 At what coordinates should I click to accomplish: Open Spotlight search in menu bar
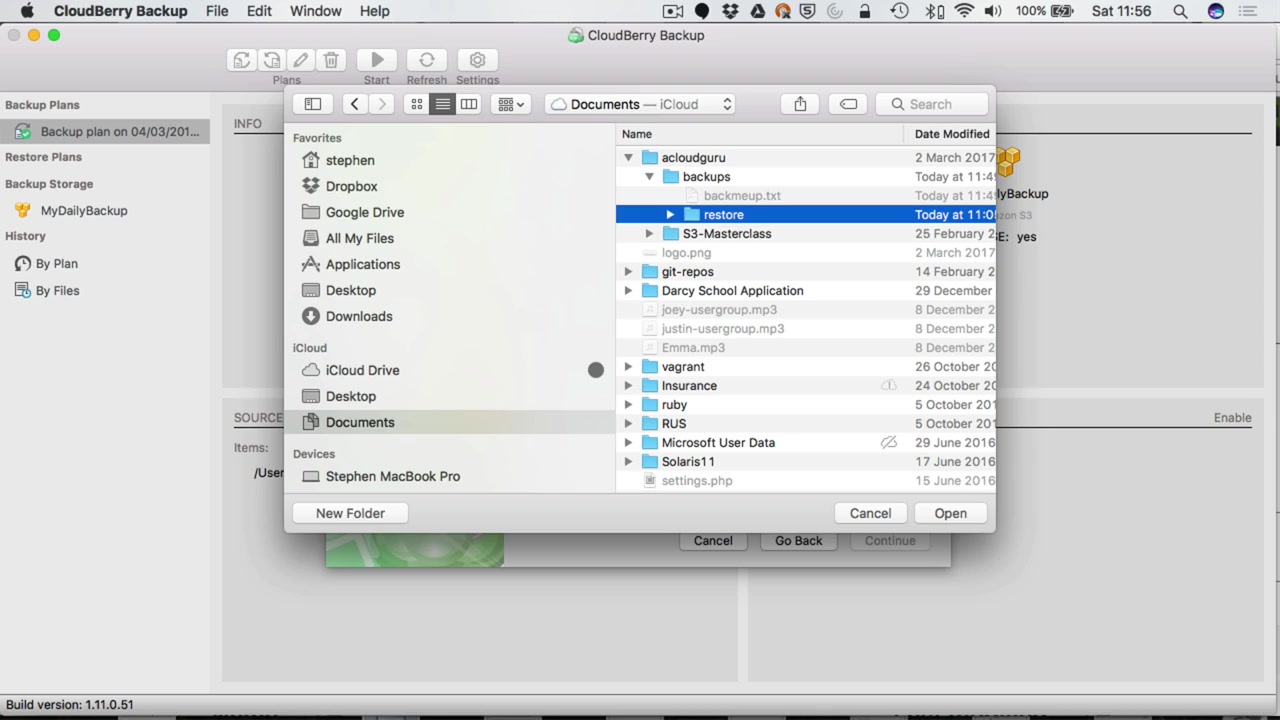tap(1180, 11)
